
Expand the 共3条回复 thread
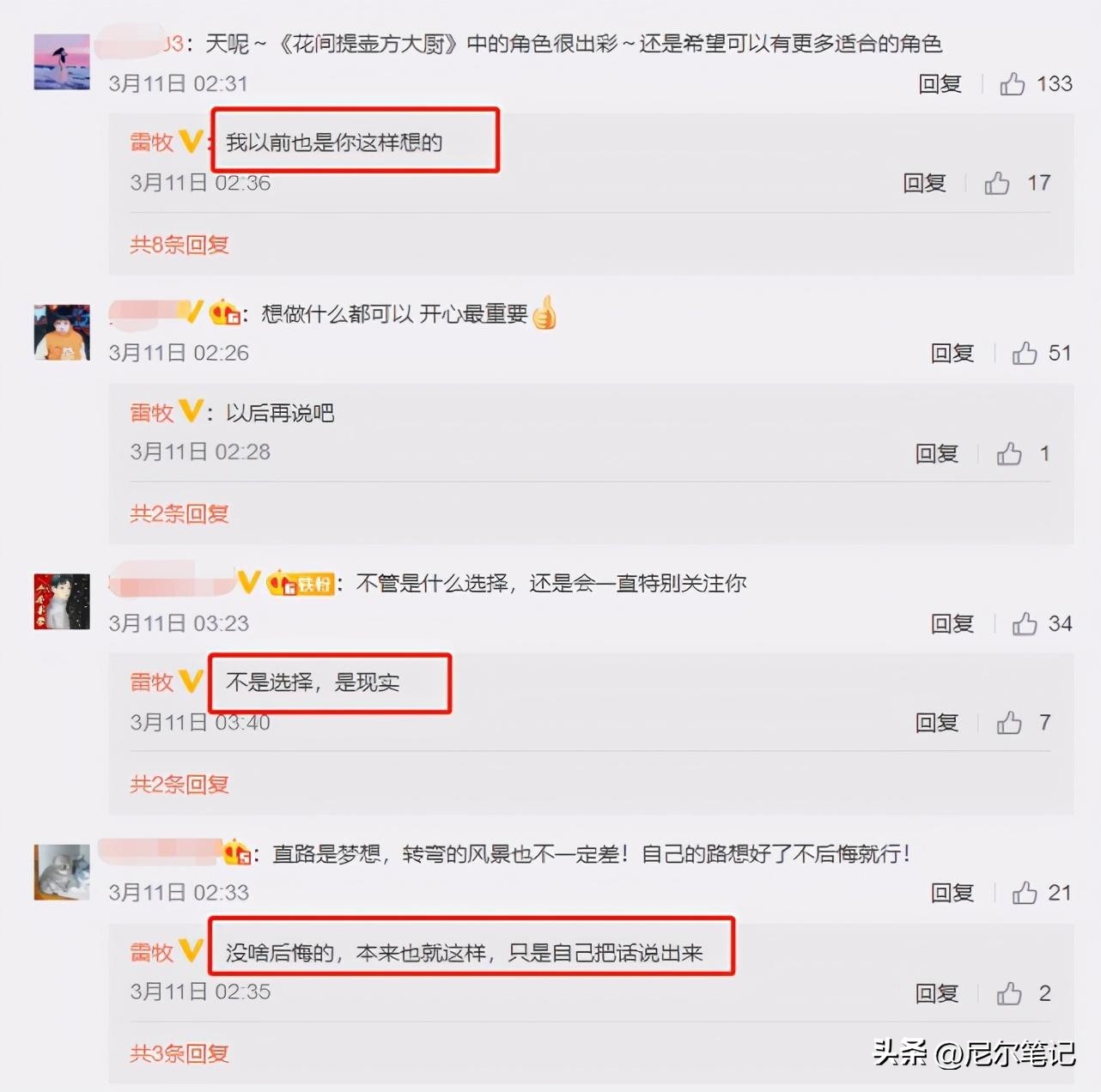pyautogui.click(x=179, y=1053)
